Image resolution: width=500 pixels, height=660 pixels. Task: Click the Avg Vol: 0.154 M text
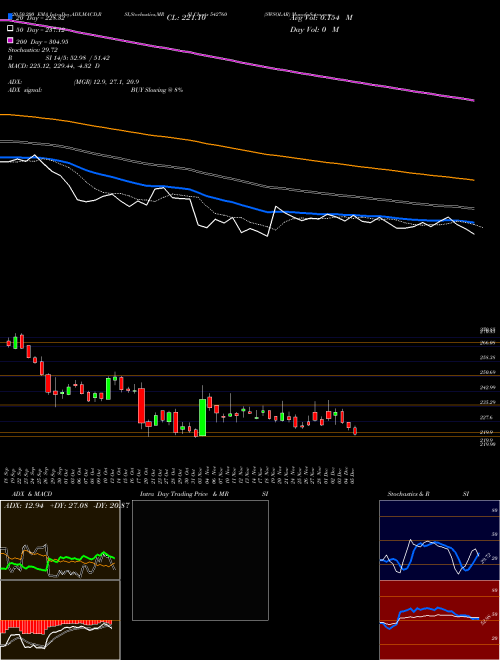point(322,18)
